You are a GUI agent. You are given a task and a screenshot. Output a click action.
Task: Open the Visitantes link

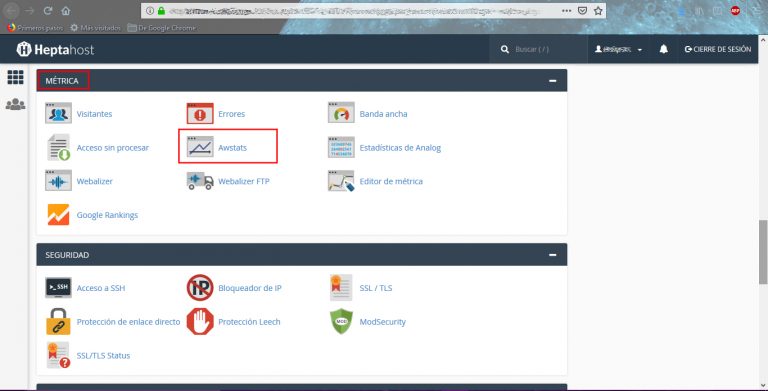coord(94,114)
